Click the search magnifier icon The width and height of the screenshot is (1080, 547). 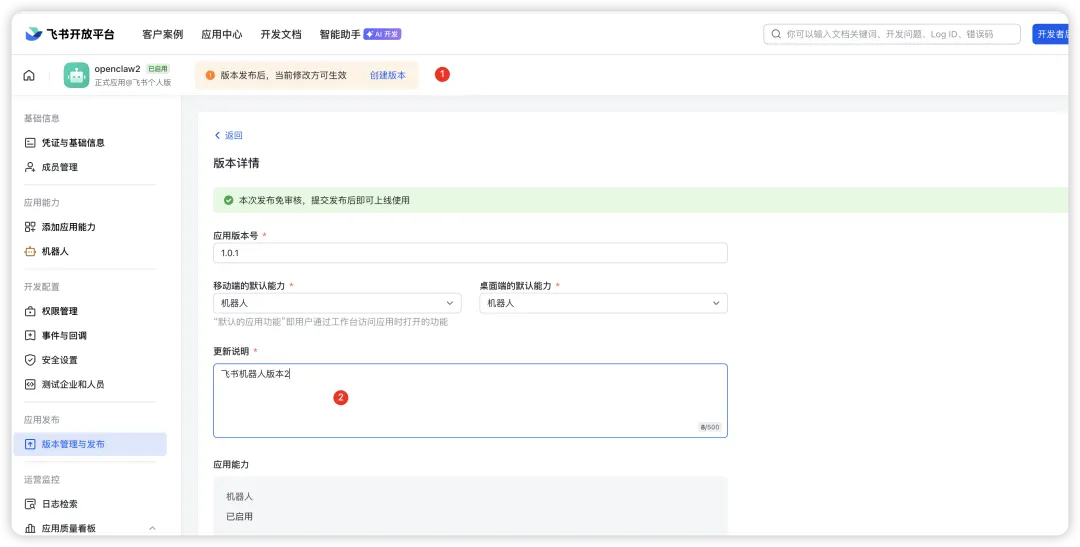pos(776,34)
